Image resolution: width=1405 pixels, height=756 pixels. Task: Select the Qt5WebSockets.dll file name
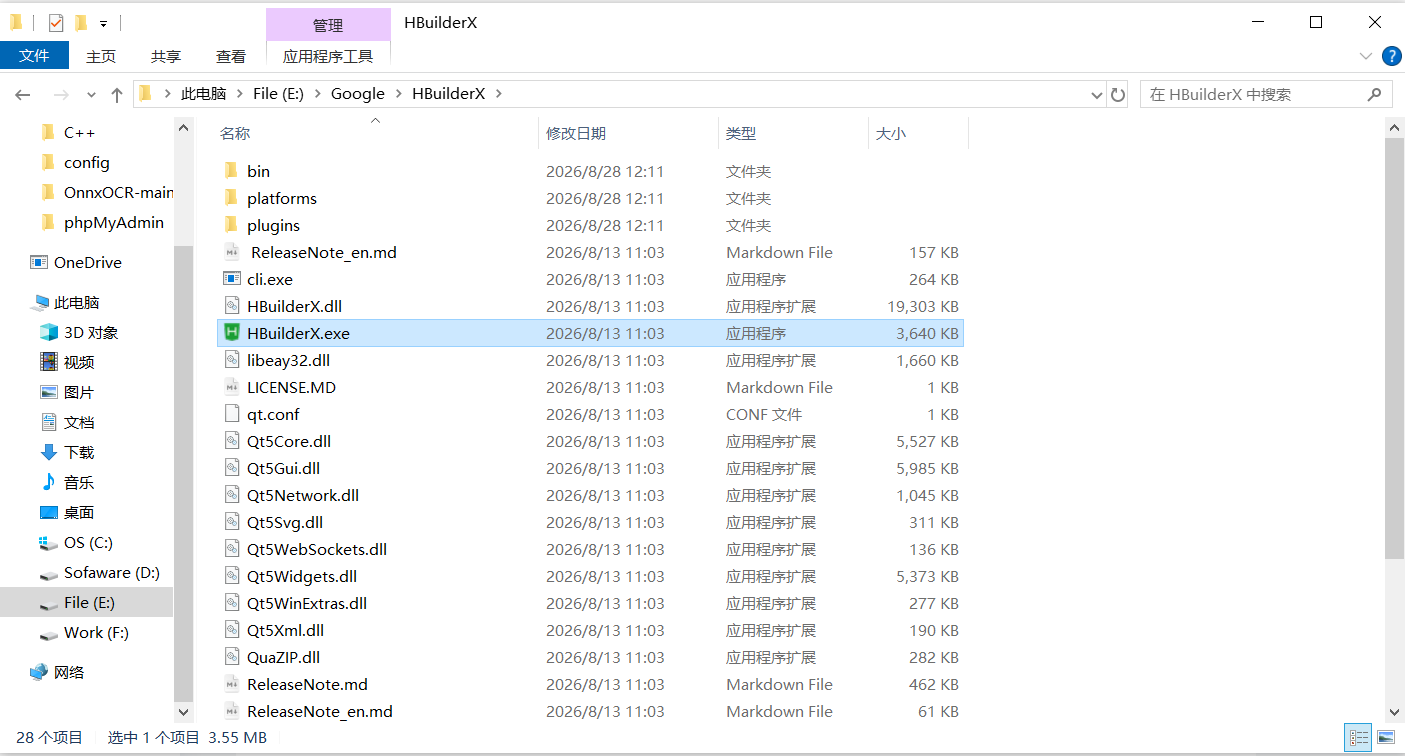pos(317,549)
